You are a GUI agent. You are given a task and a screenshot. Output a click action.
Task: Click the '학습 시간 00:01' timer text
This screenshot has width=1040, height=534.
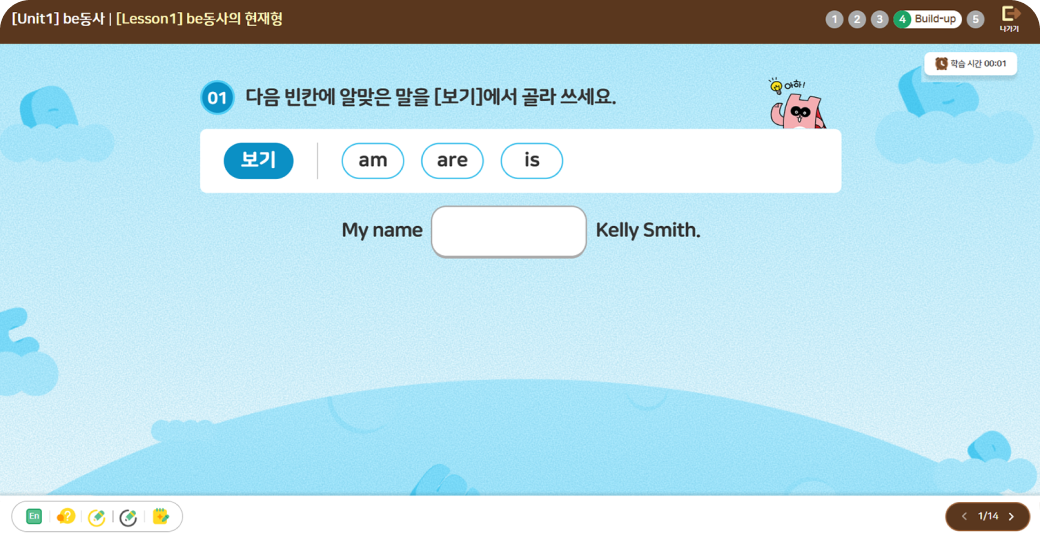(x=979, y=64)
